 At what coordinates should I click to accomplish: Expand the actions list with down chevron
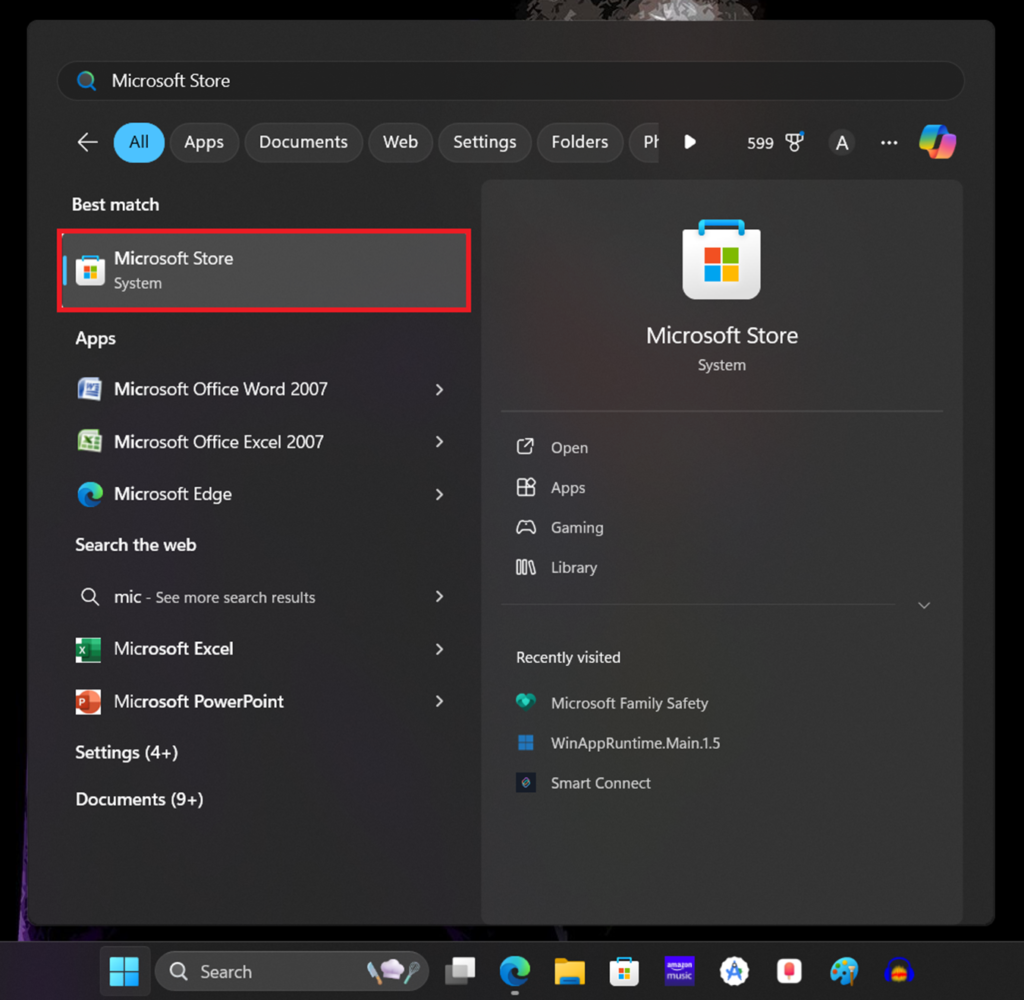(x=924, y=605)
